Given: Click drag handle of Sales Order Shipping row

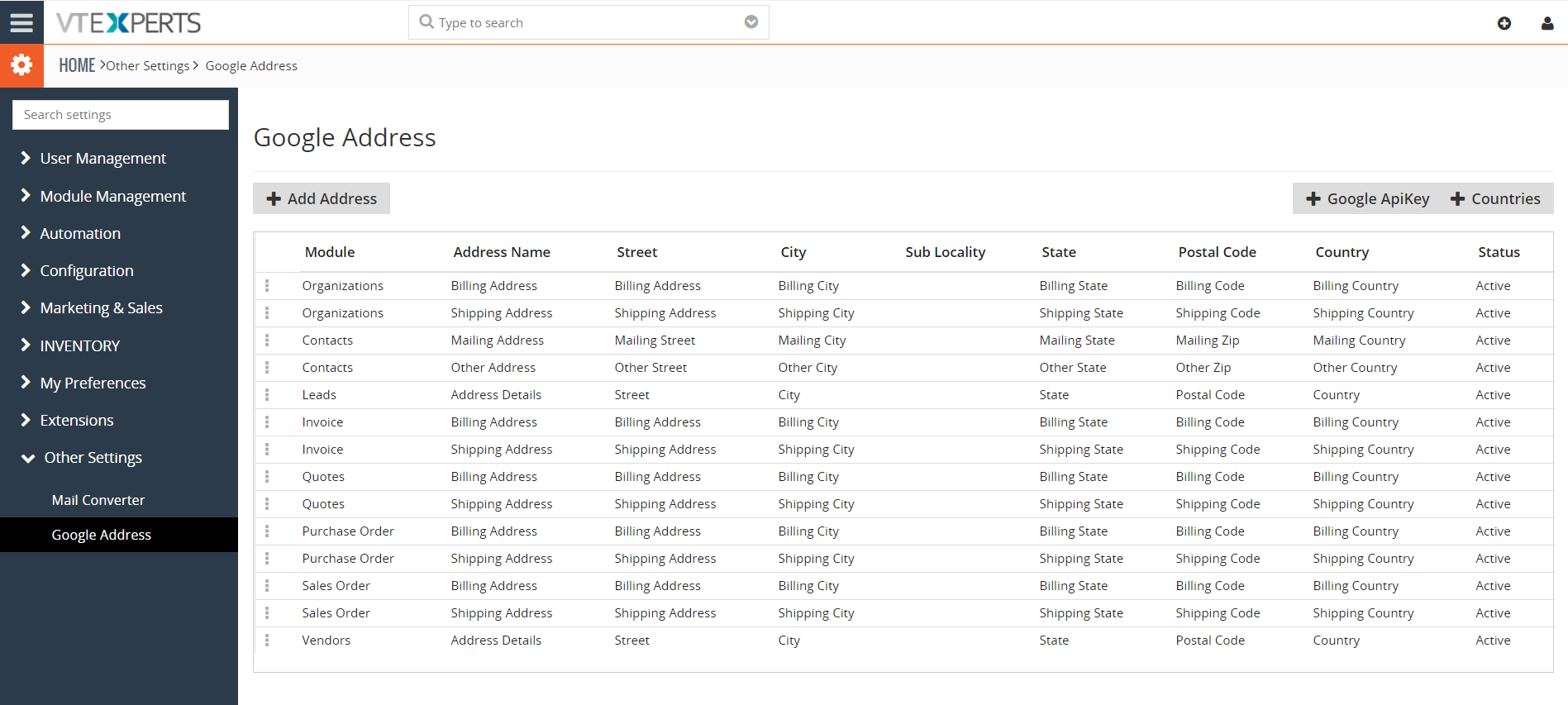Looking at the screenshot, I should (267, 612).
